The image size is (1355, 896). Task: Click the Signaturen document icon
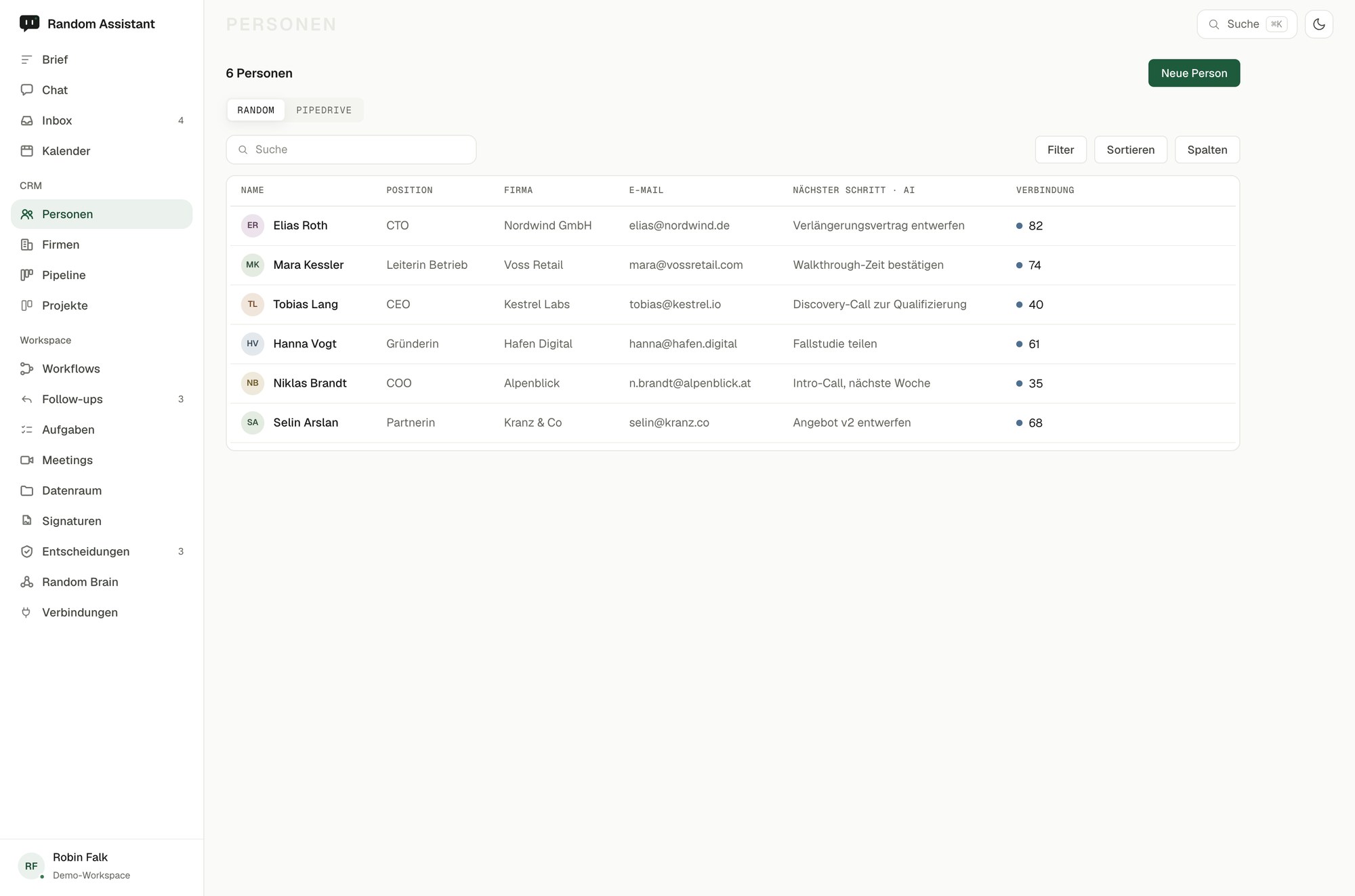pos(26,521)
